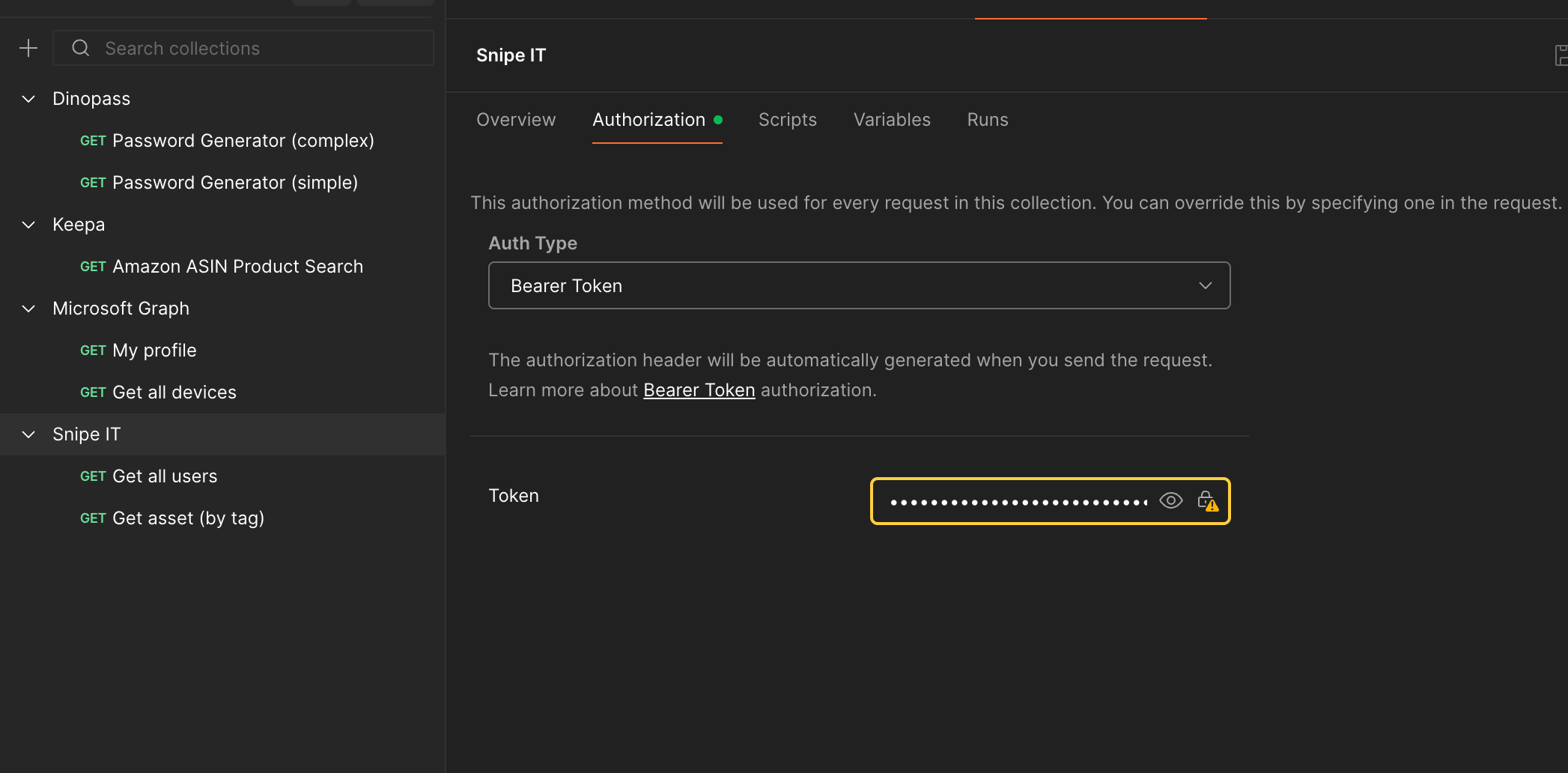Switch to the Runs tab
The height and width of the screenshot is (773, 1568).
coord(988,120)
